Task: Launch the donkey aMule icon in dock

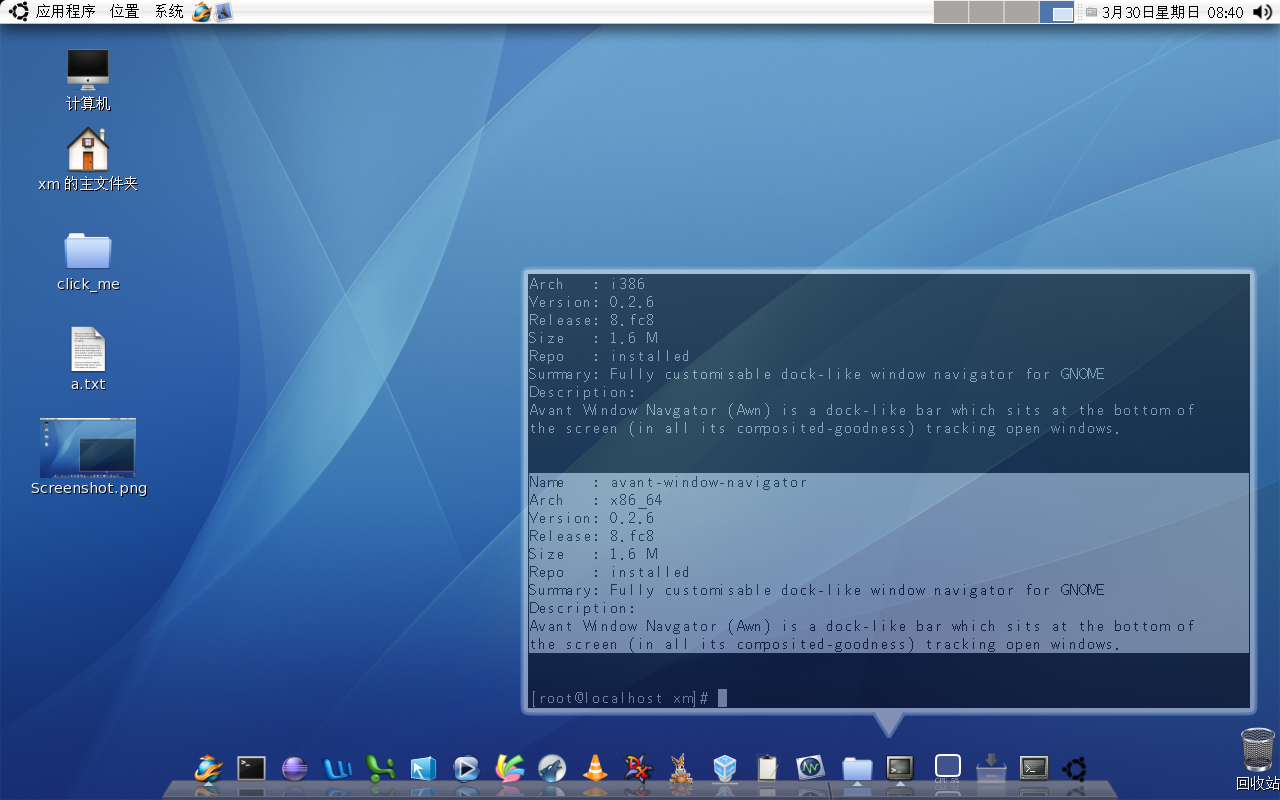Action: [681, 768]
